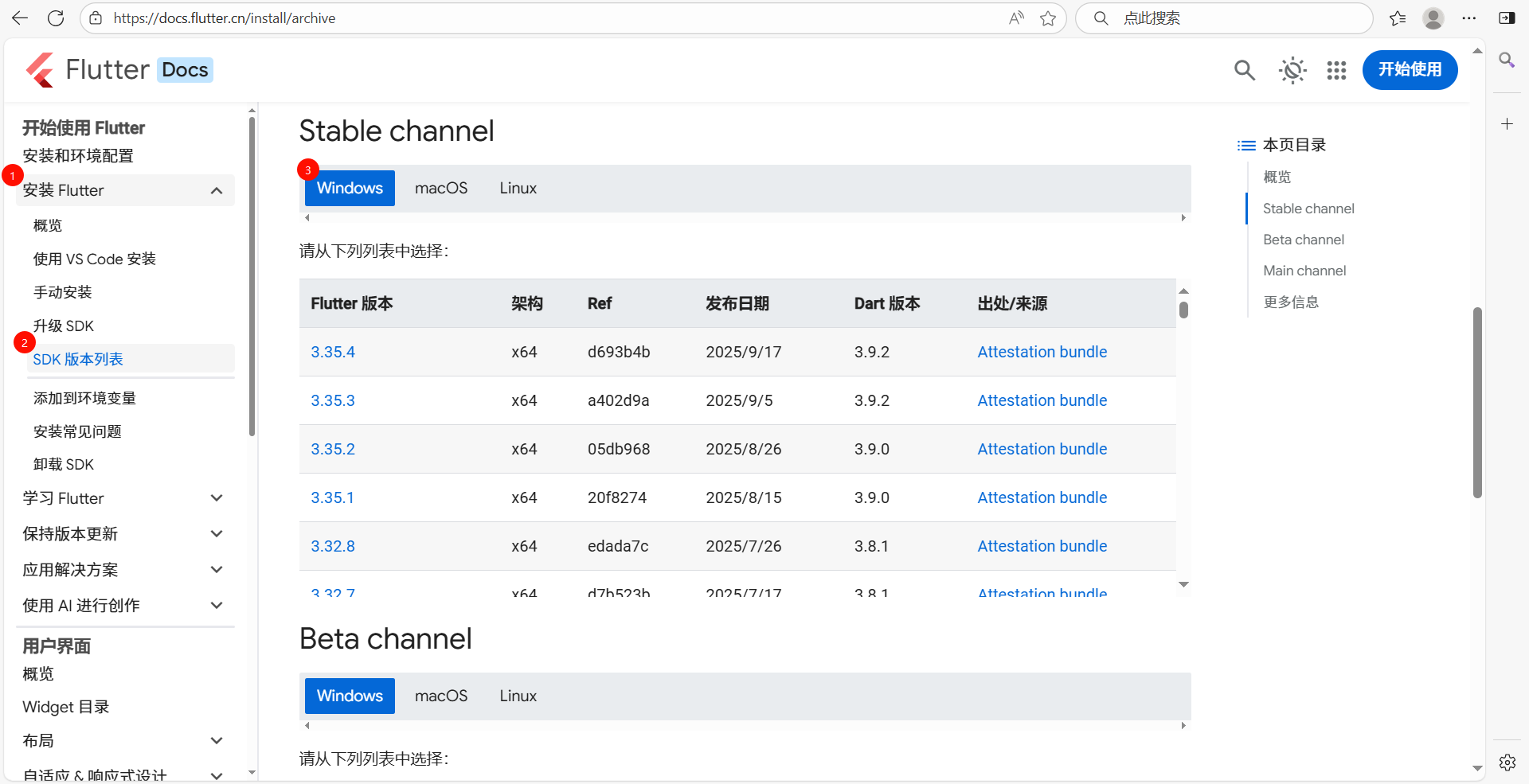This screenshot has width=1529, height=784.
Task: Click the browser refresh icon
Action: 56,18
